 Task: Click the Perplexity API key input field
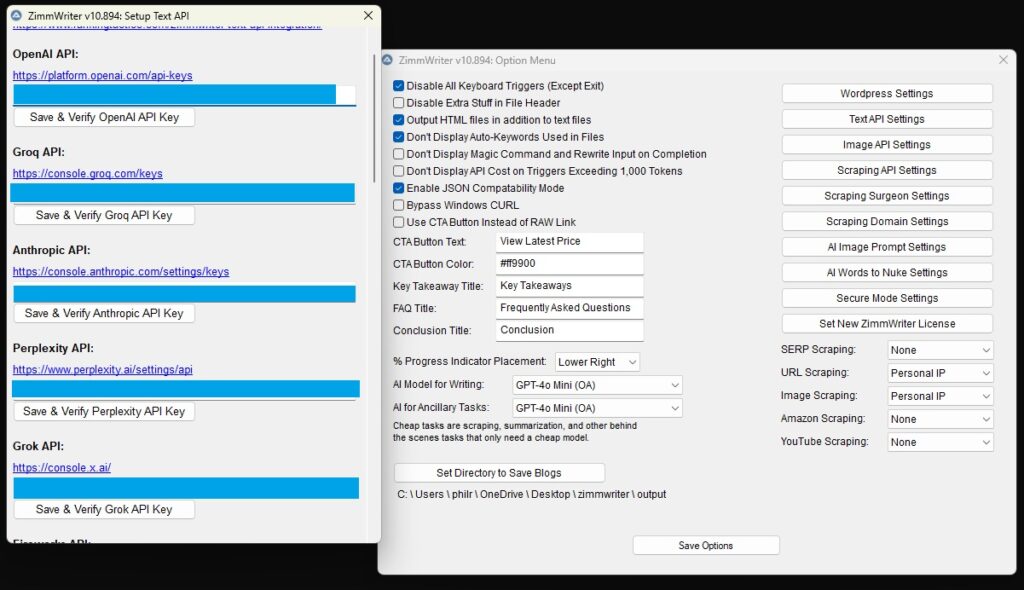[x=185, y=389]
